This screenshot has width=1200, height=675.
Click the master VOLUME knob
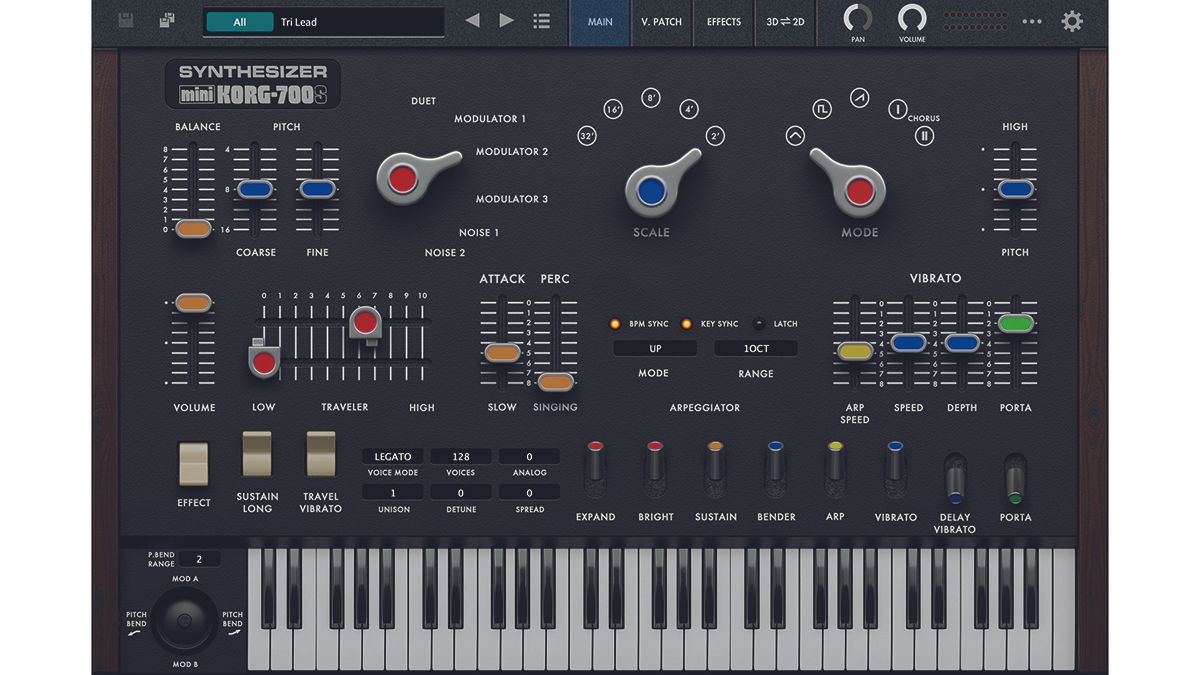[911, 18]
